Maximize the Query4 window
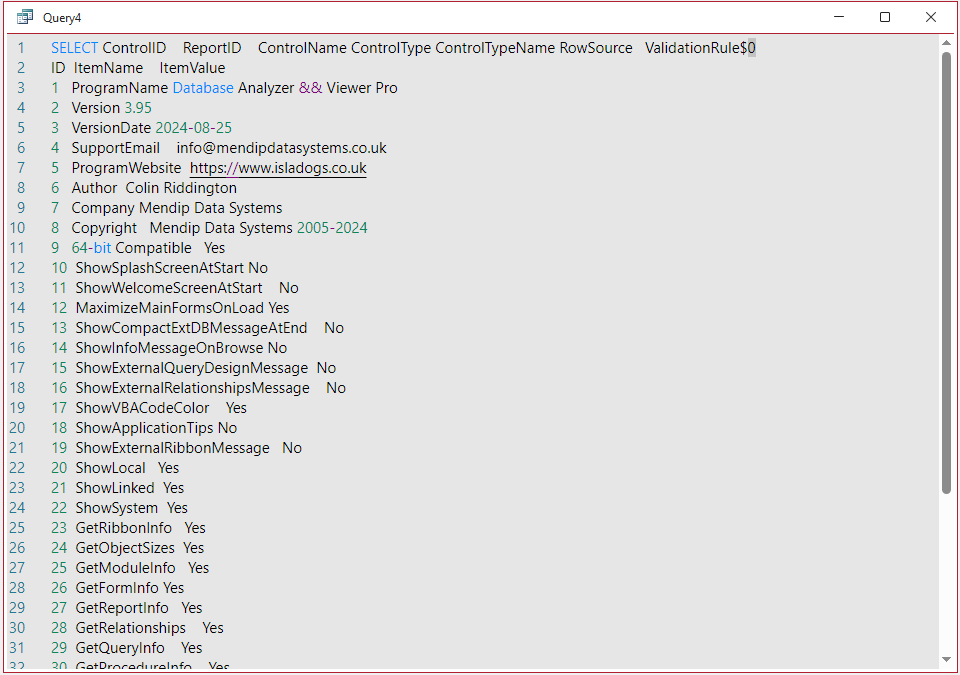Viewport: 960px width, 675px height. (885, 17)
